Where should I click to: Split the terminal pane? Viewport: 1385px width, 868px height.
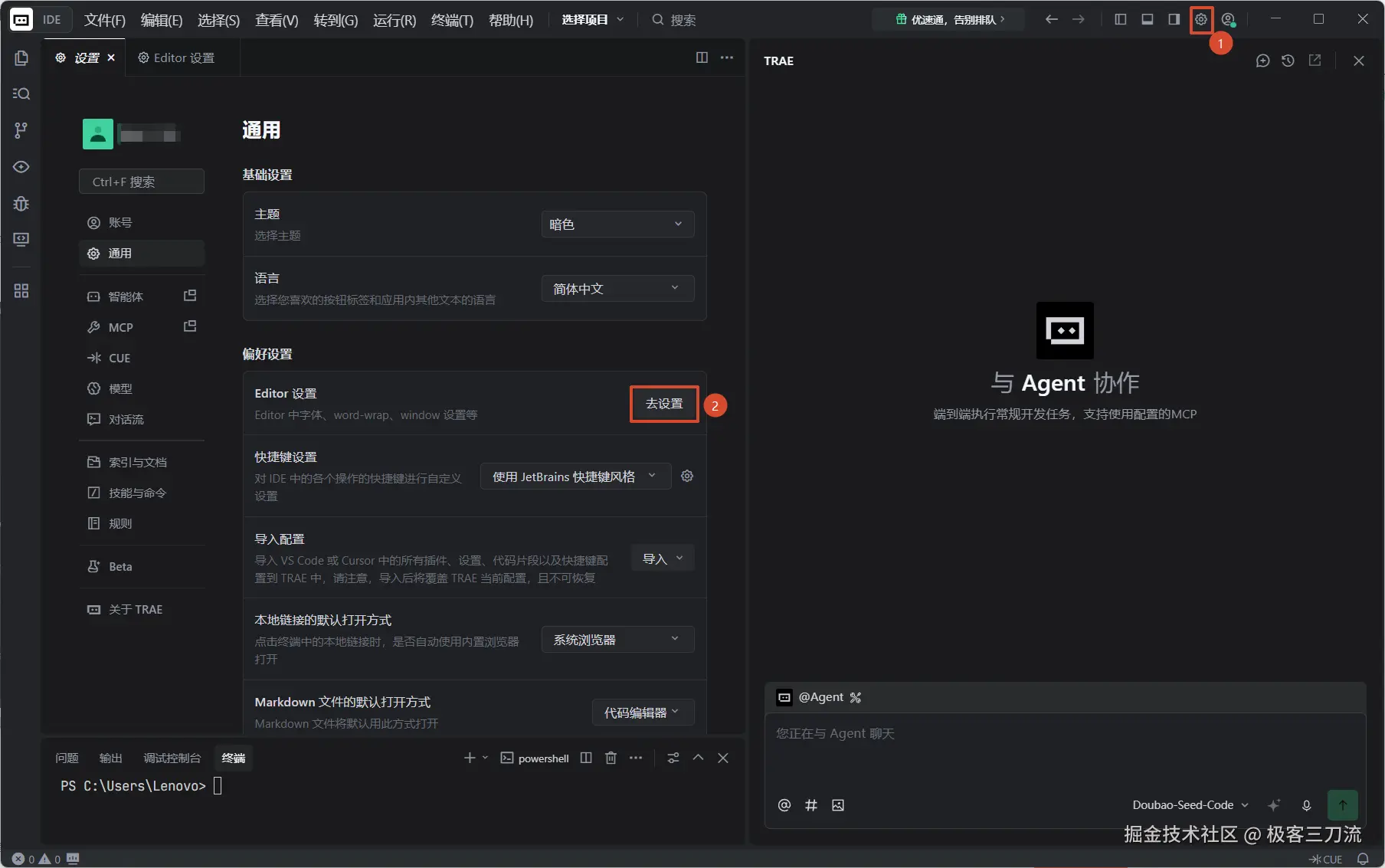pyautogui.click(x=586, y=758)
